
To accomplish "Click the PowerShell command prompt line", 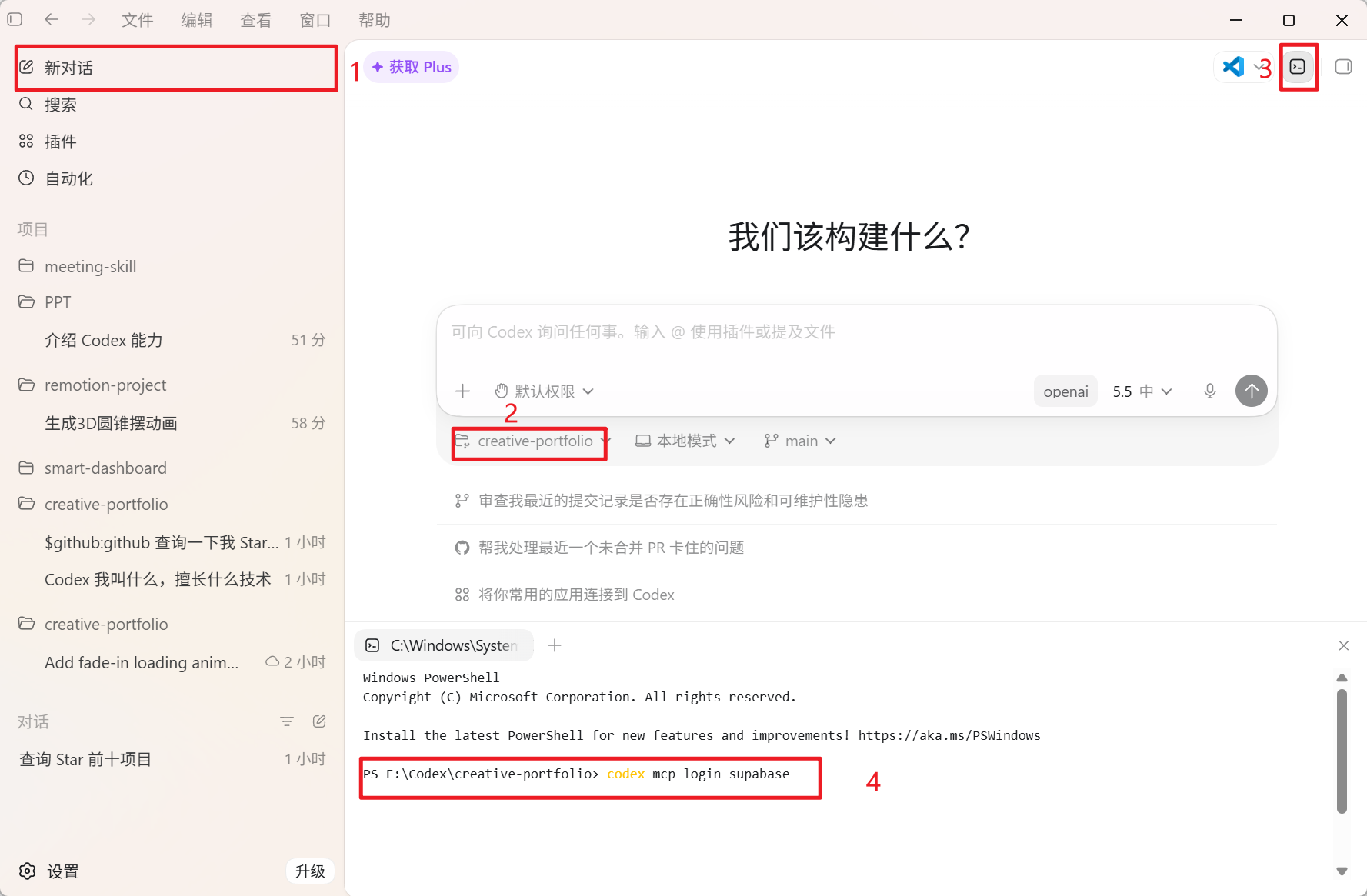I will pyautogui.click(x=576, y=774).
